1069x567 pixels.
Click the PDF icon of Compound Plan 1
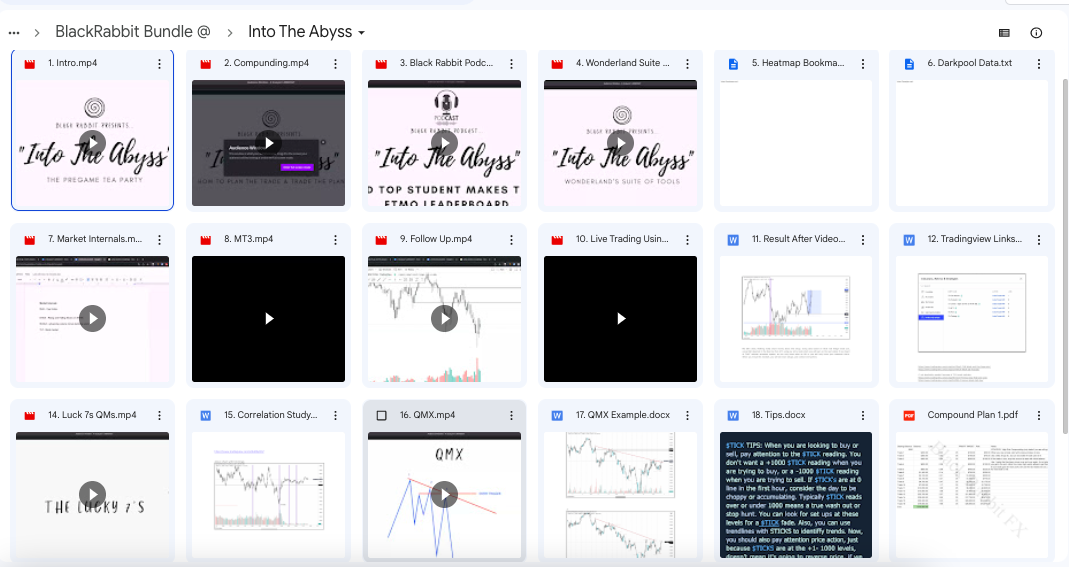[909, 415]
